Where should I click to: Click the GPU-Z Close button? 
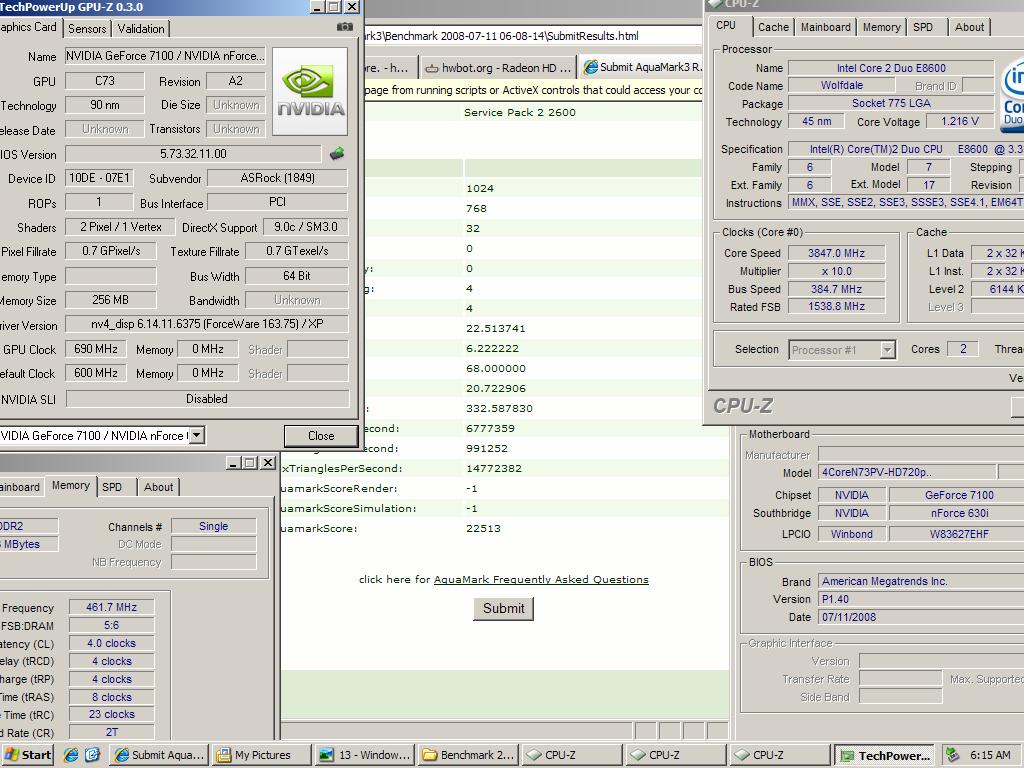tap(321, 436)
